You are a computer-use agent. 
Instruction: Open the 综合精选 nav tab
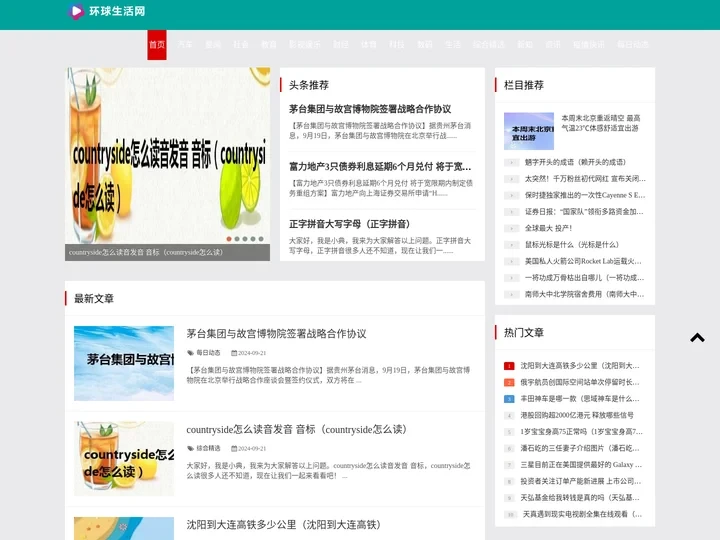click(489, 45)
